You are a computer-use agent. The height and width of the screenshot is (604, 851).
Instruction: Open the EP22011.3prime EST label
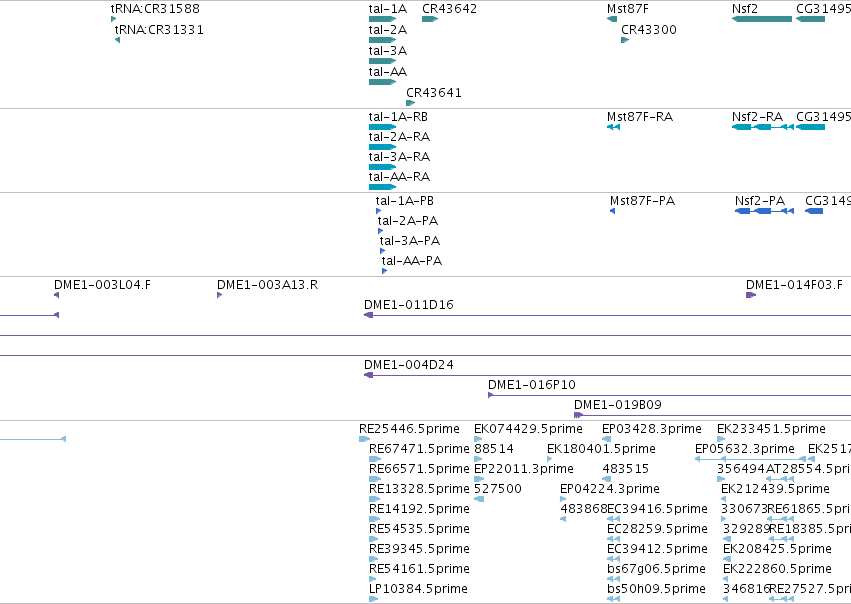524,469
